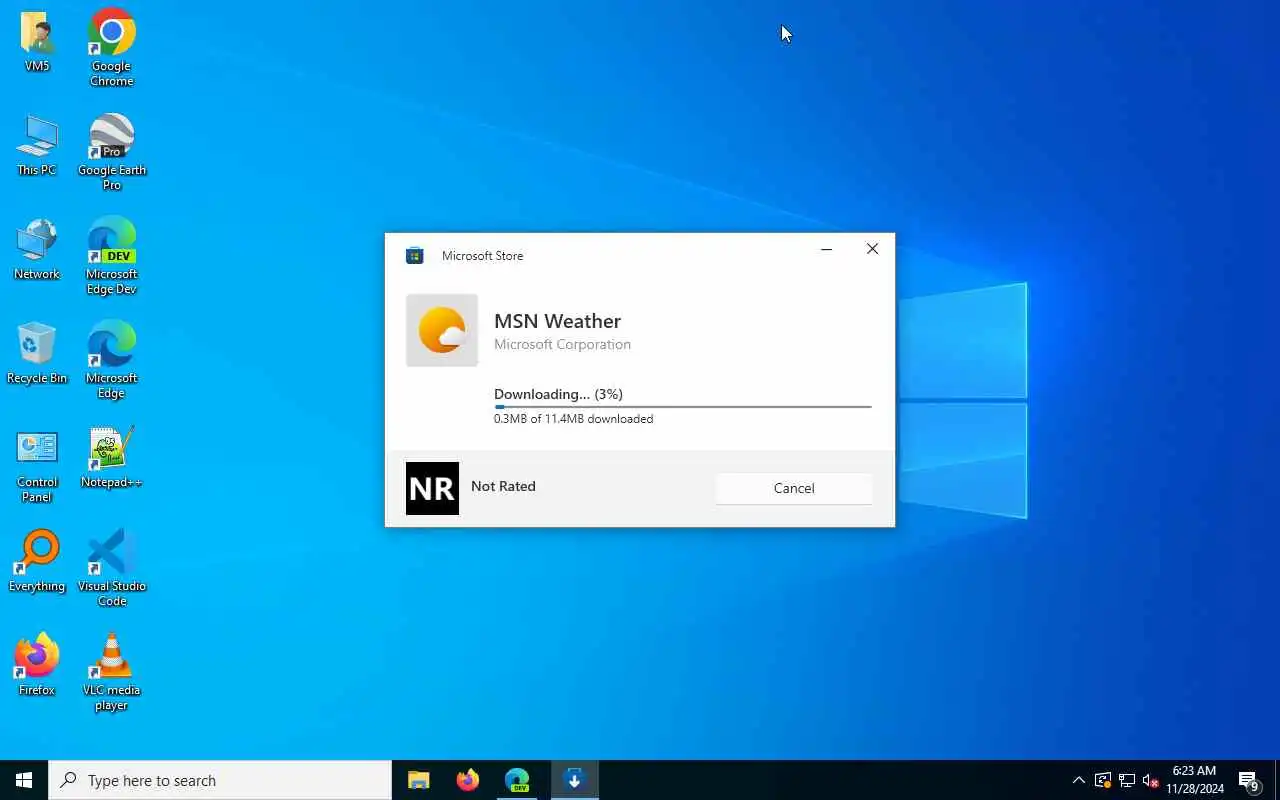
Task: Select the VLC media player desktop shortcut
Action: click(x=111, y=672)
